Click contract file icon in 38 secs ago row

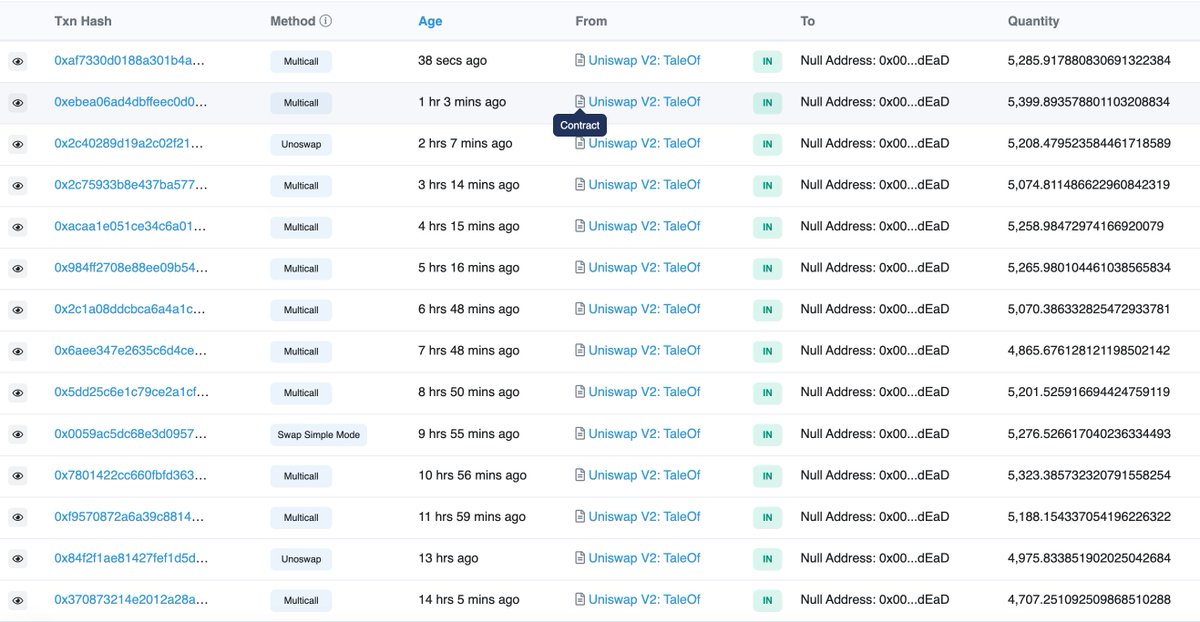tap(580, 61)
